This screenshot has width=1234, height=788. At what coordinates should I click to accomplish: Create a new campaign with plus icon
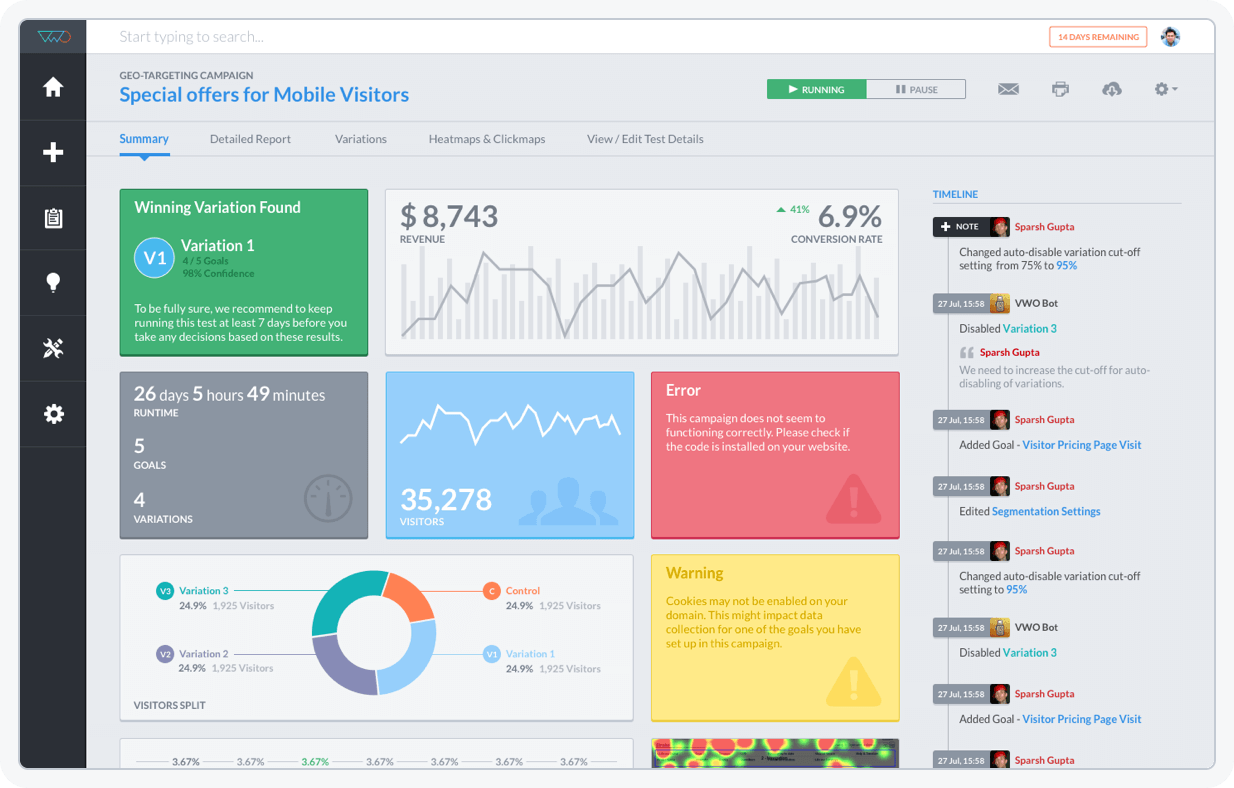pyautogui.click(x=52, y=152)
